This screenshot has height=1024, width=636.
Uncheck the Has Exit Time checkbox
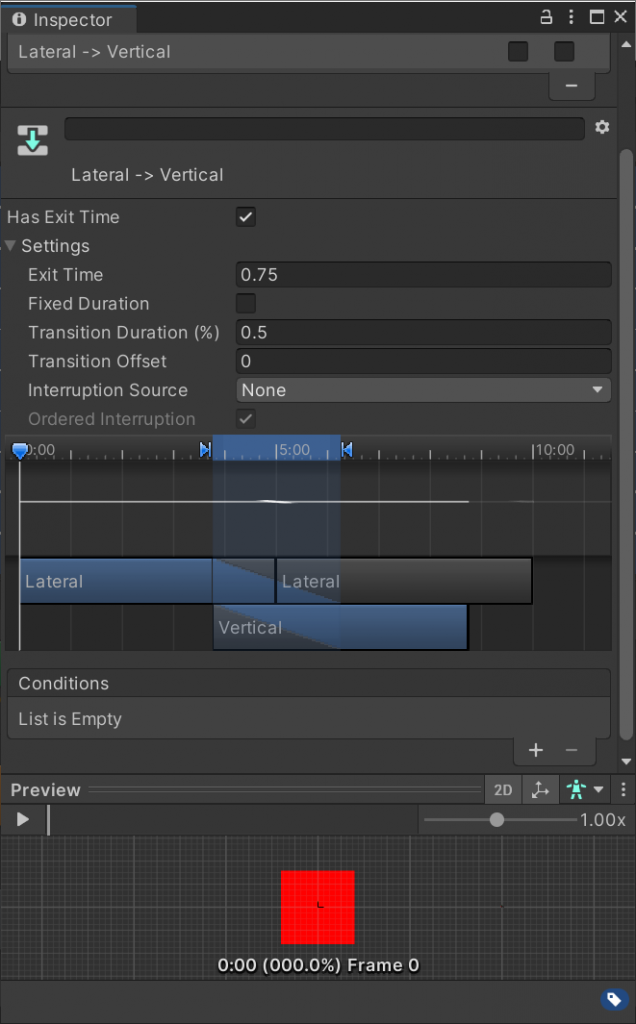click(x=246, y=217)
